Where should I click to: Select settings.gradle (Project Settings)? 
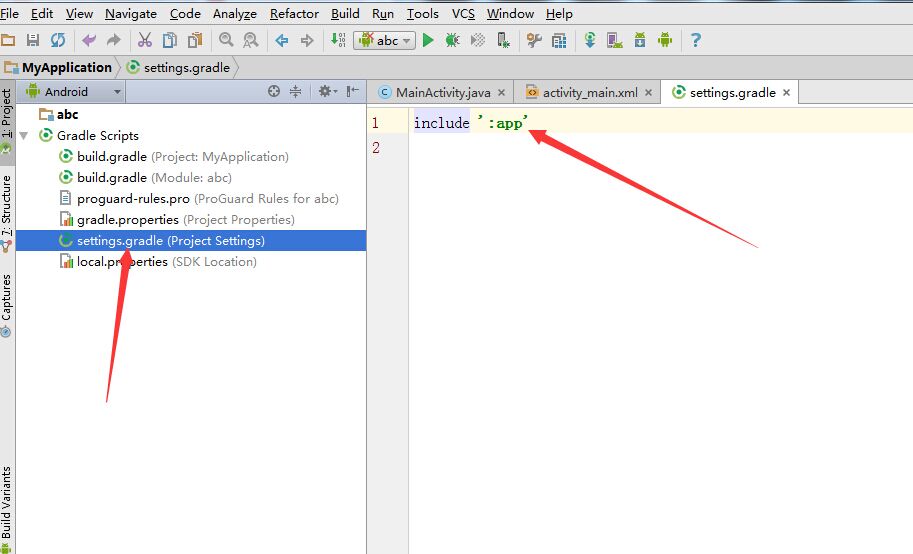[191, 241]
